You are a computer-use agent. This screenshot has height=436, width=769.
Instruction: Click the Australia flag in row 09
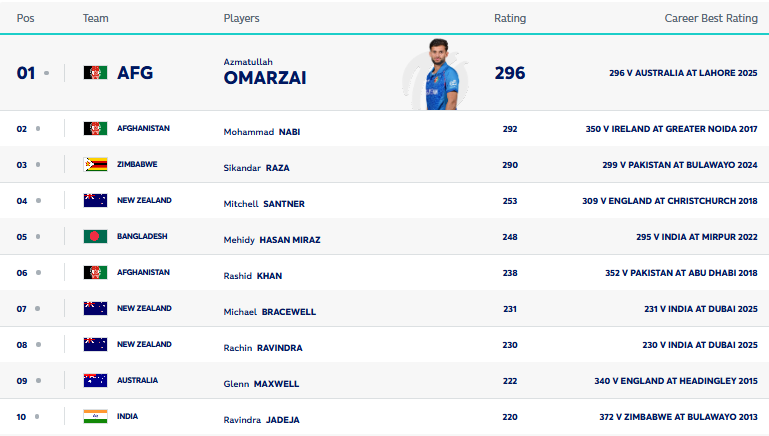point(95,380)
